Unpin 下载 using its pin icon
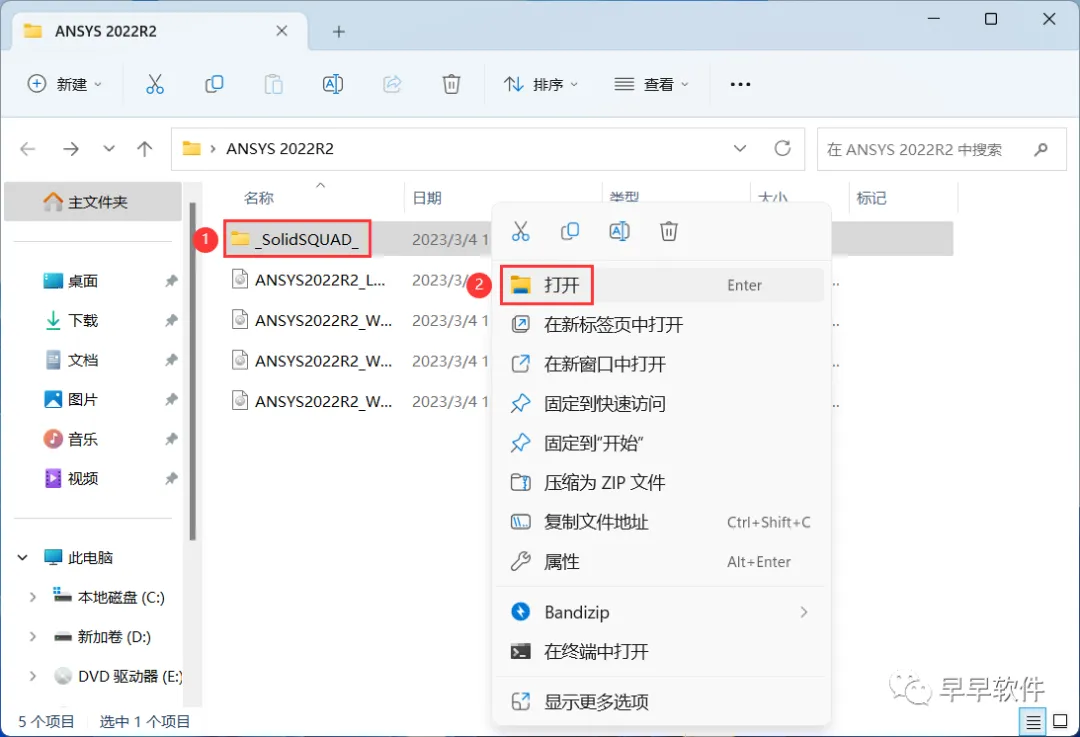Image resolution: width=1080 pixels, height=737 pixels. (x=171, y=320)
